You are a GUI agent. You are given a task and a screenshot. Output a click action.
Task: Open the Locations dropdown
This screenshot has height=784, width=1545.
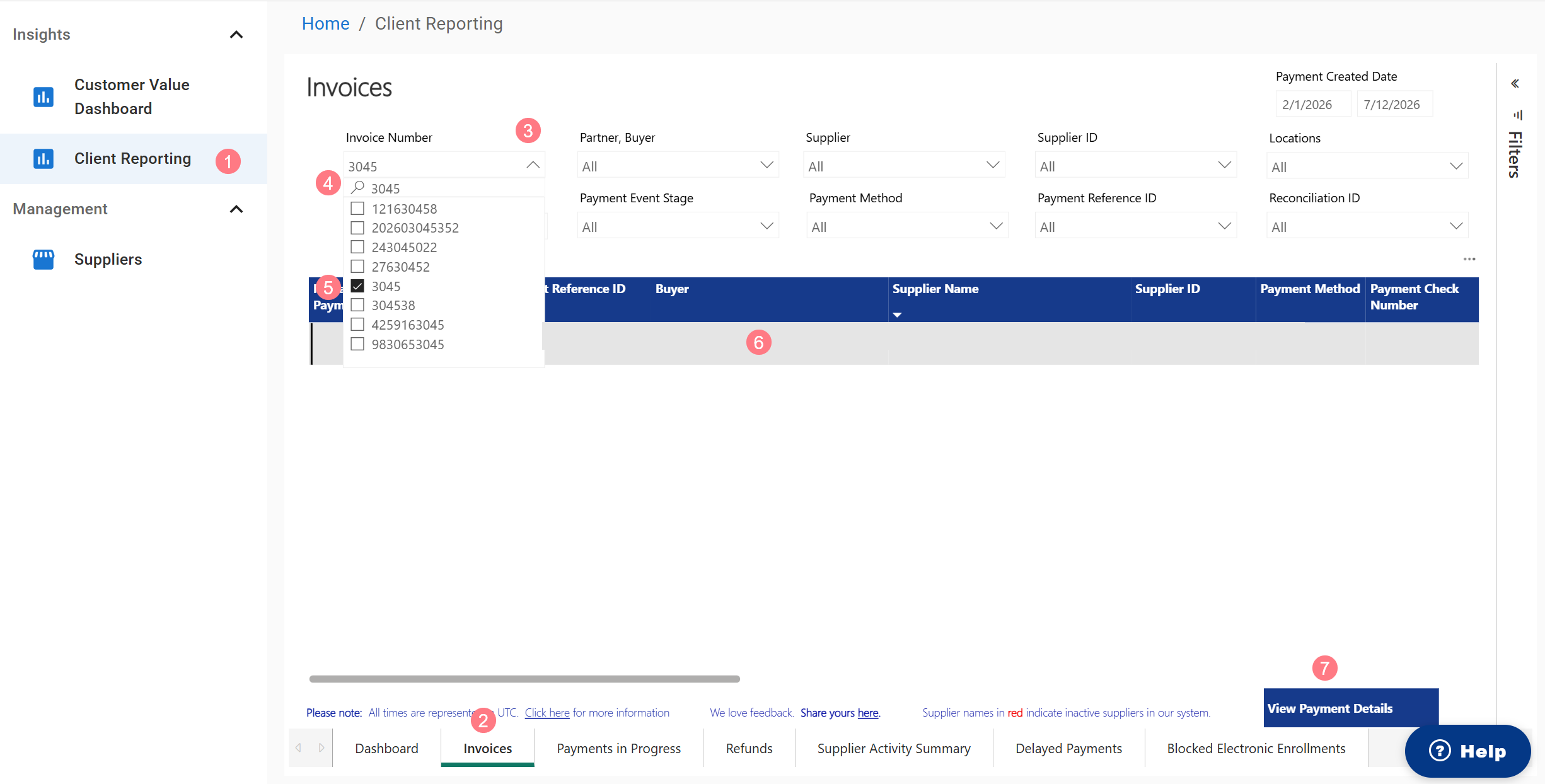click(x=1367, y=166)
